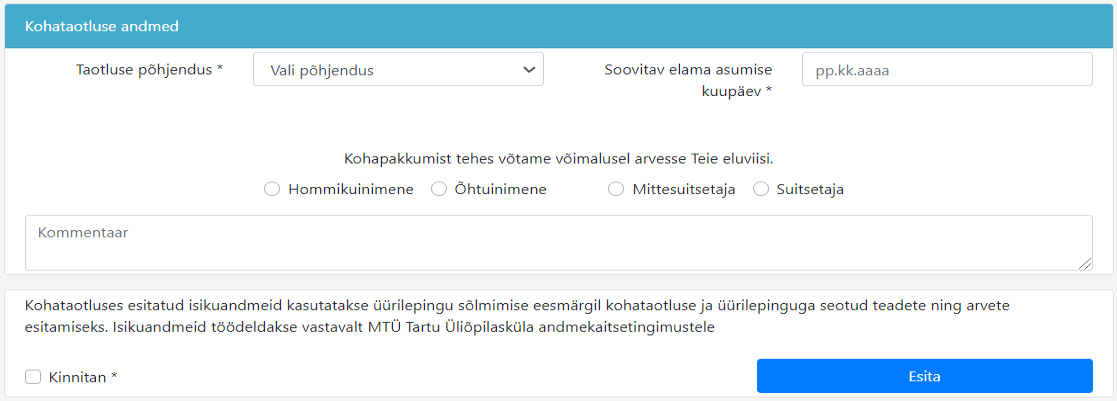Click the Soovitav elama asumise kuupäev label
1117x401 pixels.
click(688, 80)
